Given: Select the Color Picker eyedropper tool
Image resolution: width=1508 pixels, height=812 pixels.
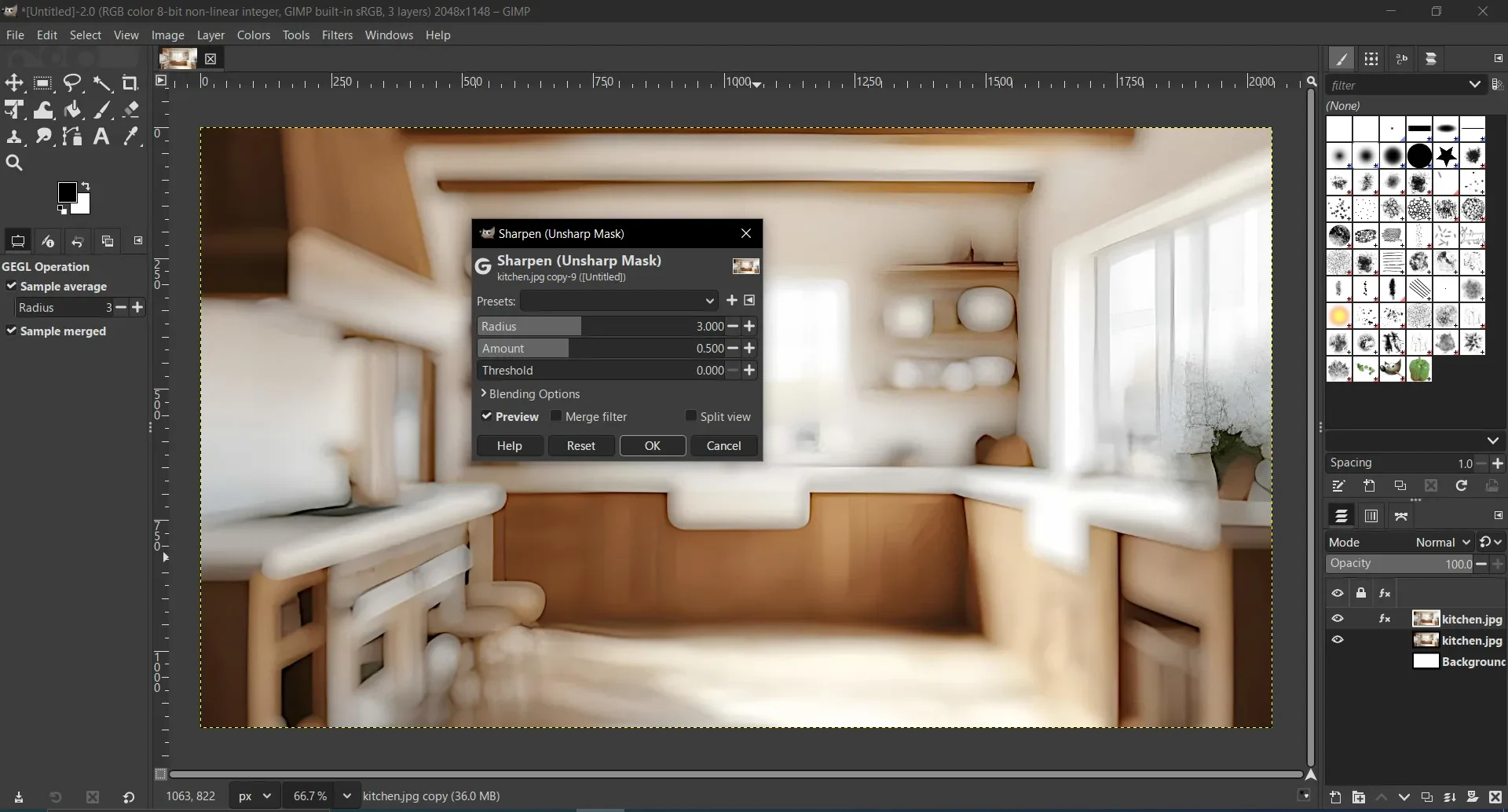Looking at the screenshot, I should 131,137.
